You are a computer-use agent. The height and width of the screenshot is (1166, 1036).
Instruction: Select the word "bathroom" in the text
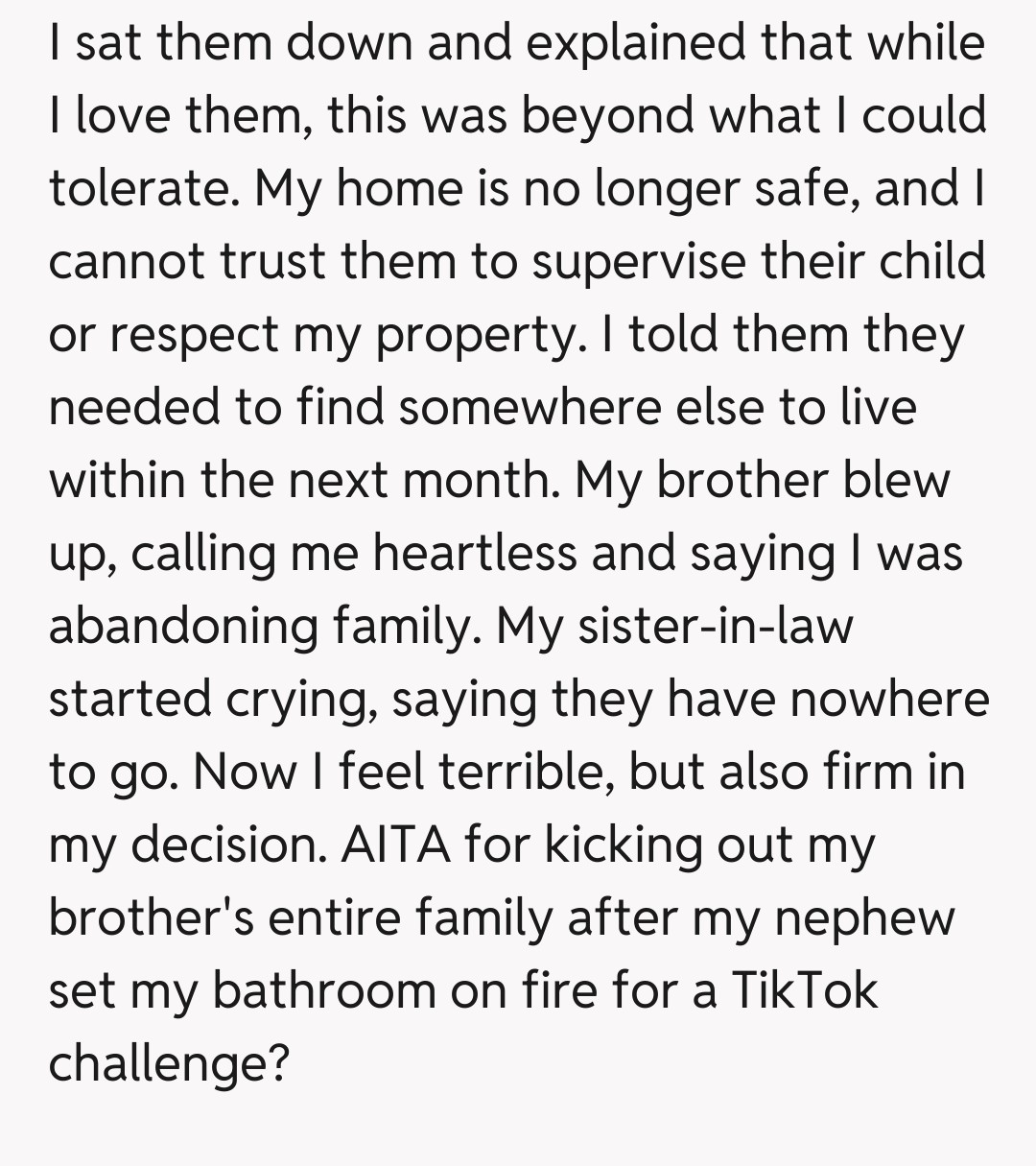click(x=323, y=989)
